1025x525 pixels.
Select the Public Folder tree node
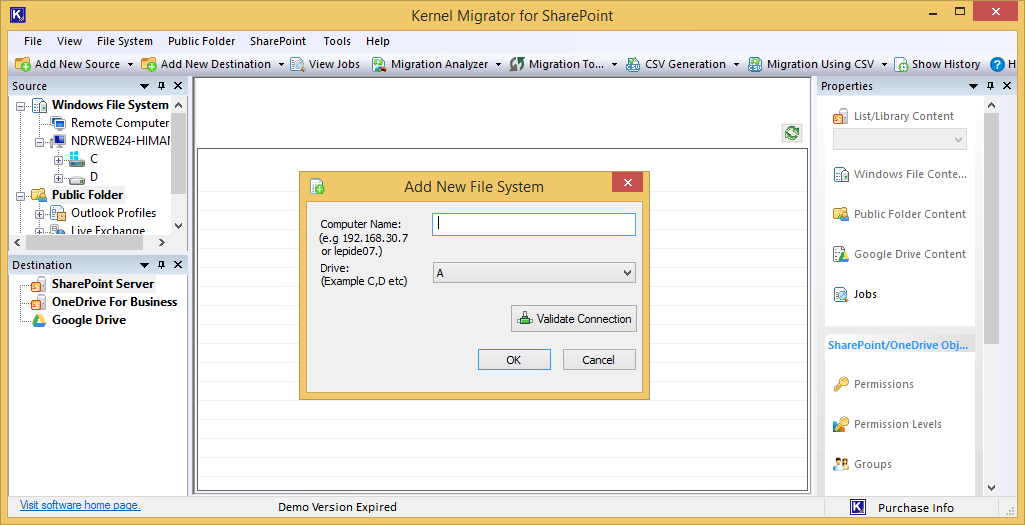[x=88, y=195]
